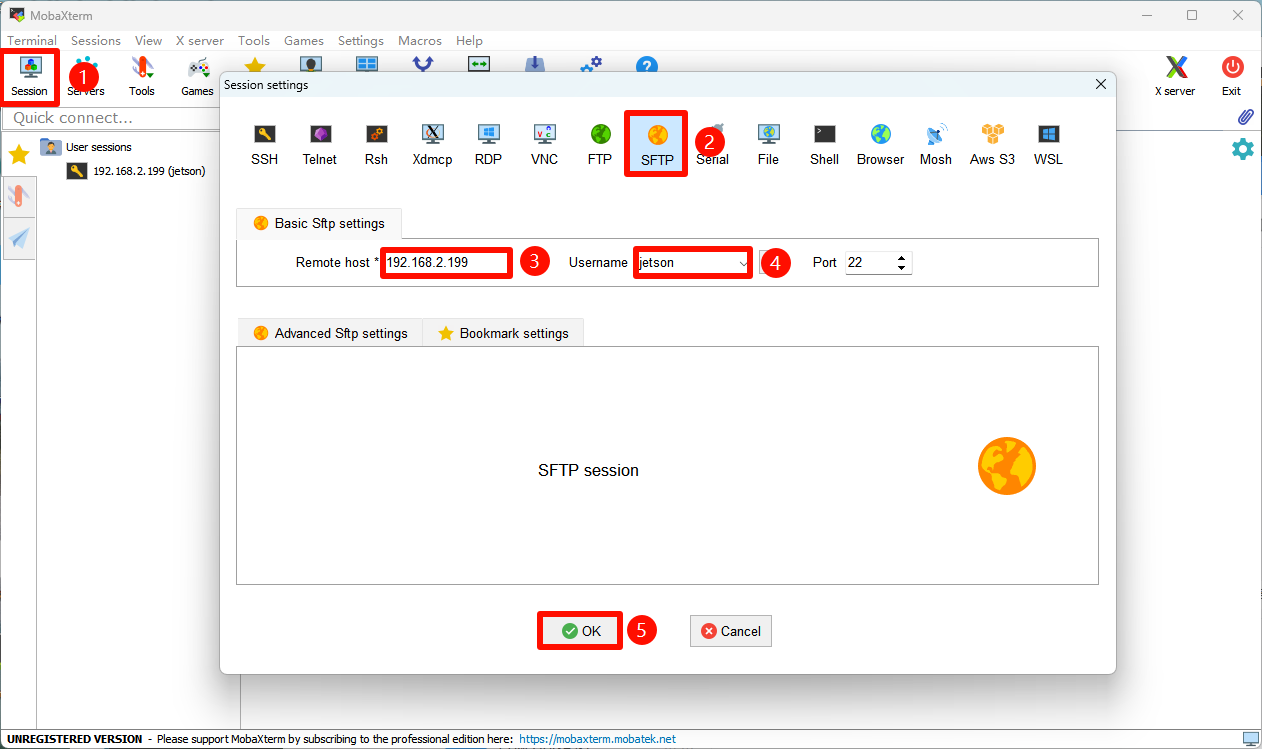Viewport: 1262px width, 749px height.
Task: Confirm session with the OK button
Action: click(x=580, y=631)
